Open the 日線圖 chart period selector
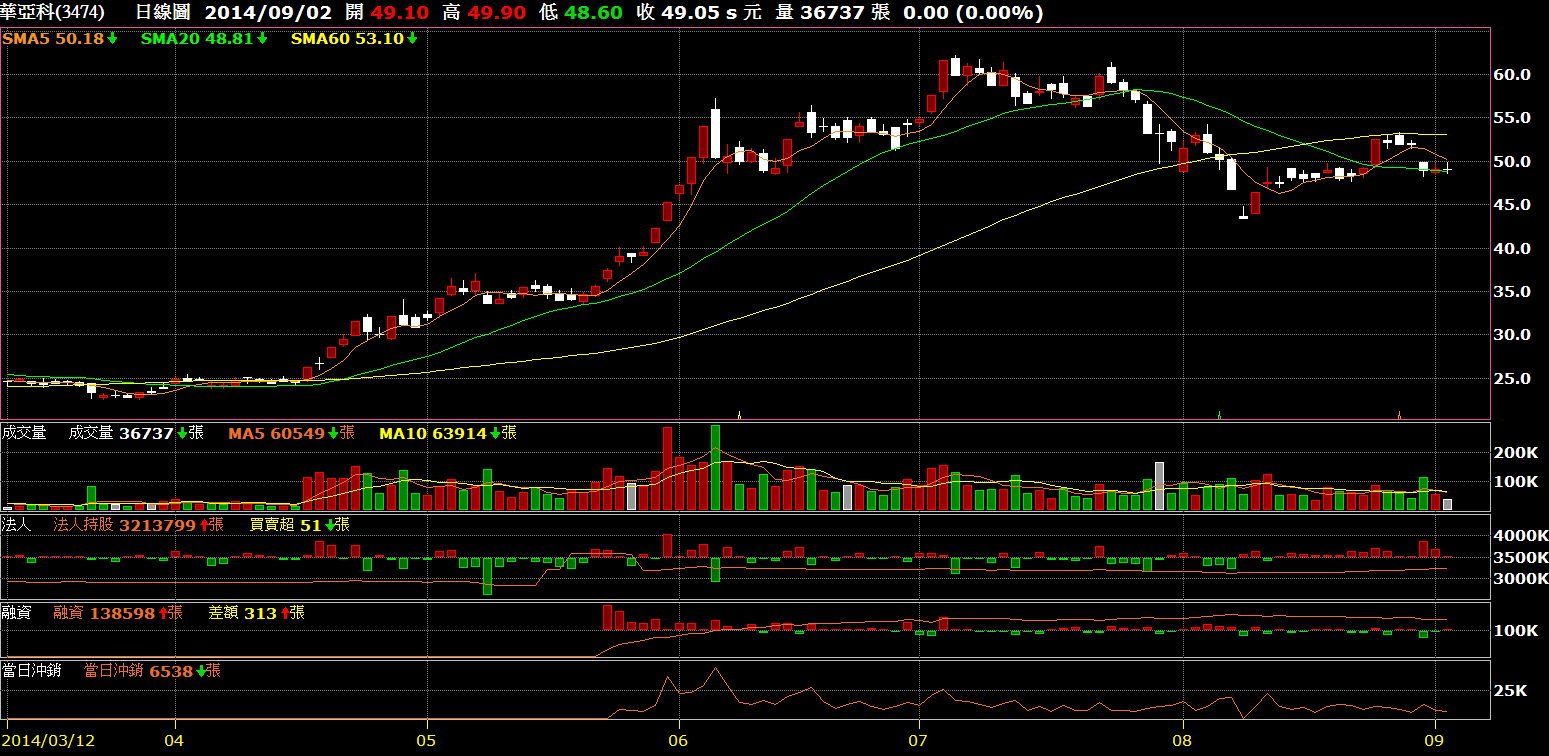This screenshot has height=756, width=1549. tap(163, 13)
